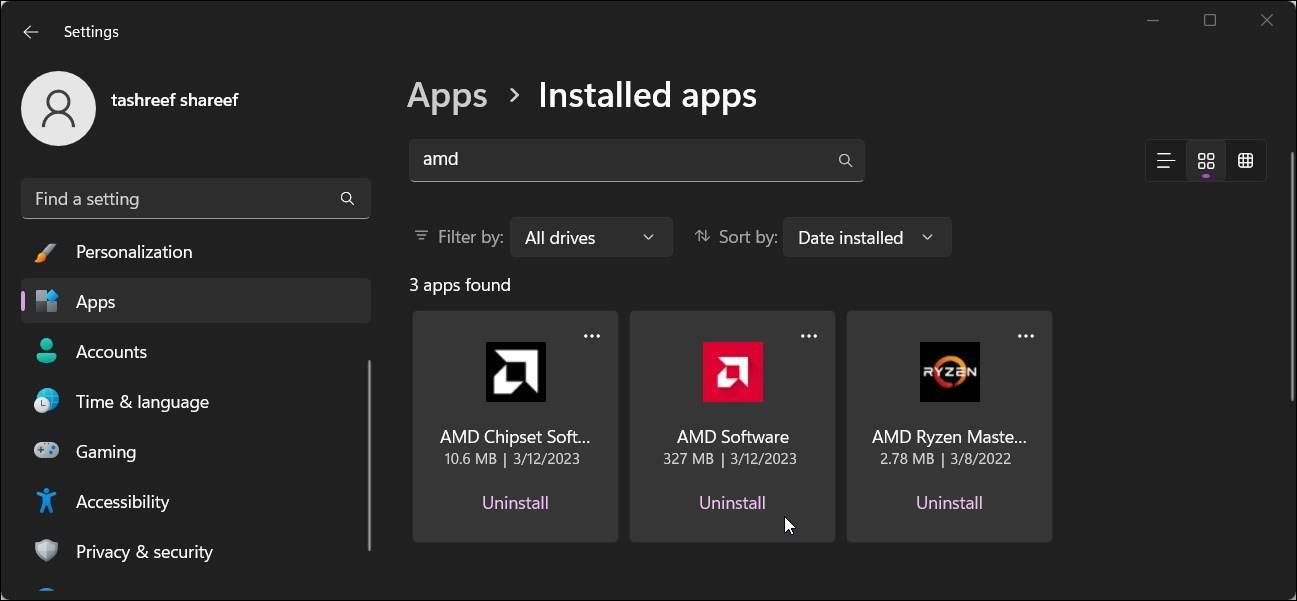Click the sort arrows icon beside Sort by
1297x601 pixels.
click(702, 237)
